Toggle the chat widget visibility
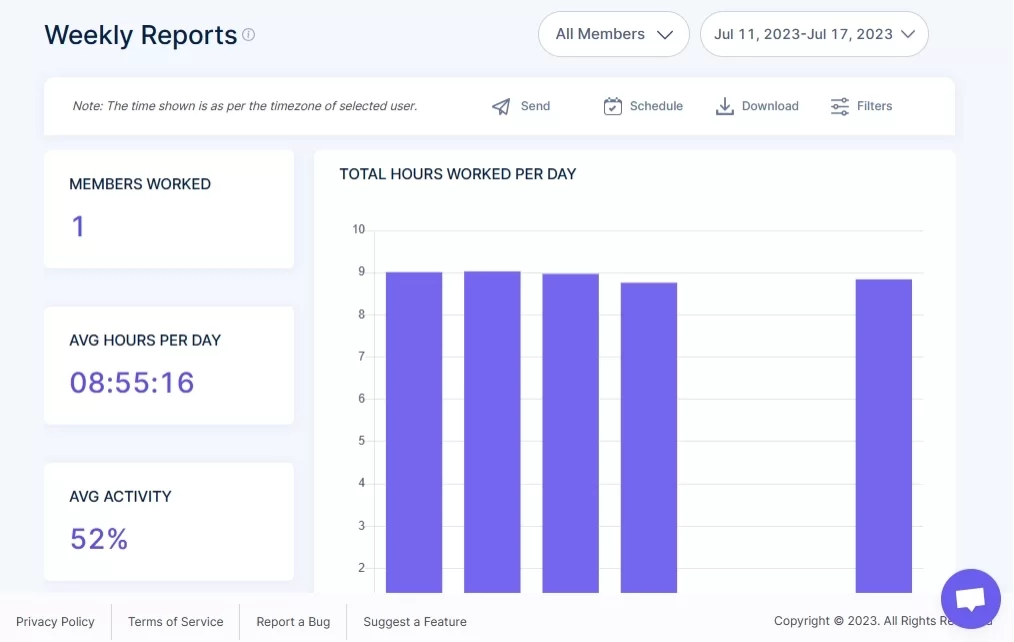Image resolution: width=1014 pixels, height=642 pixels. 970,598
